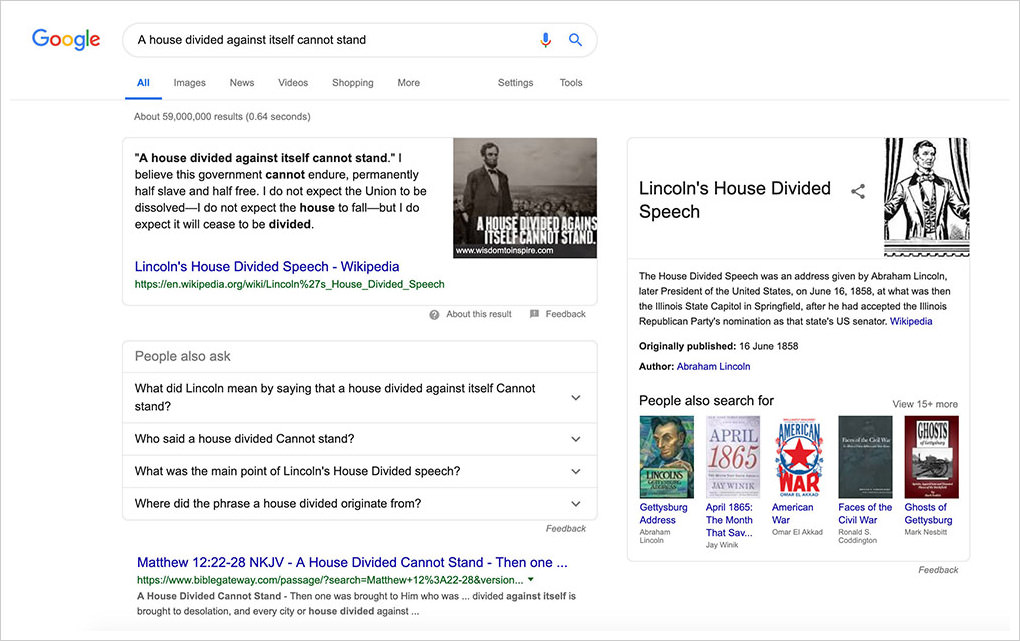Click the magnifying glass search icon
This screenshot has width=1020, height=641.
575,40
